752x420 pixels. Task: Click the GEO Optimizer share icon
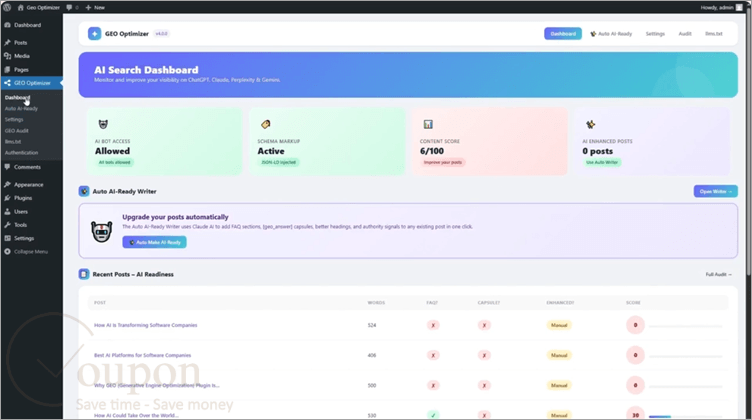[7, 83]
